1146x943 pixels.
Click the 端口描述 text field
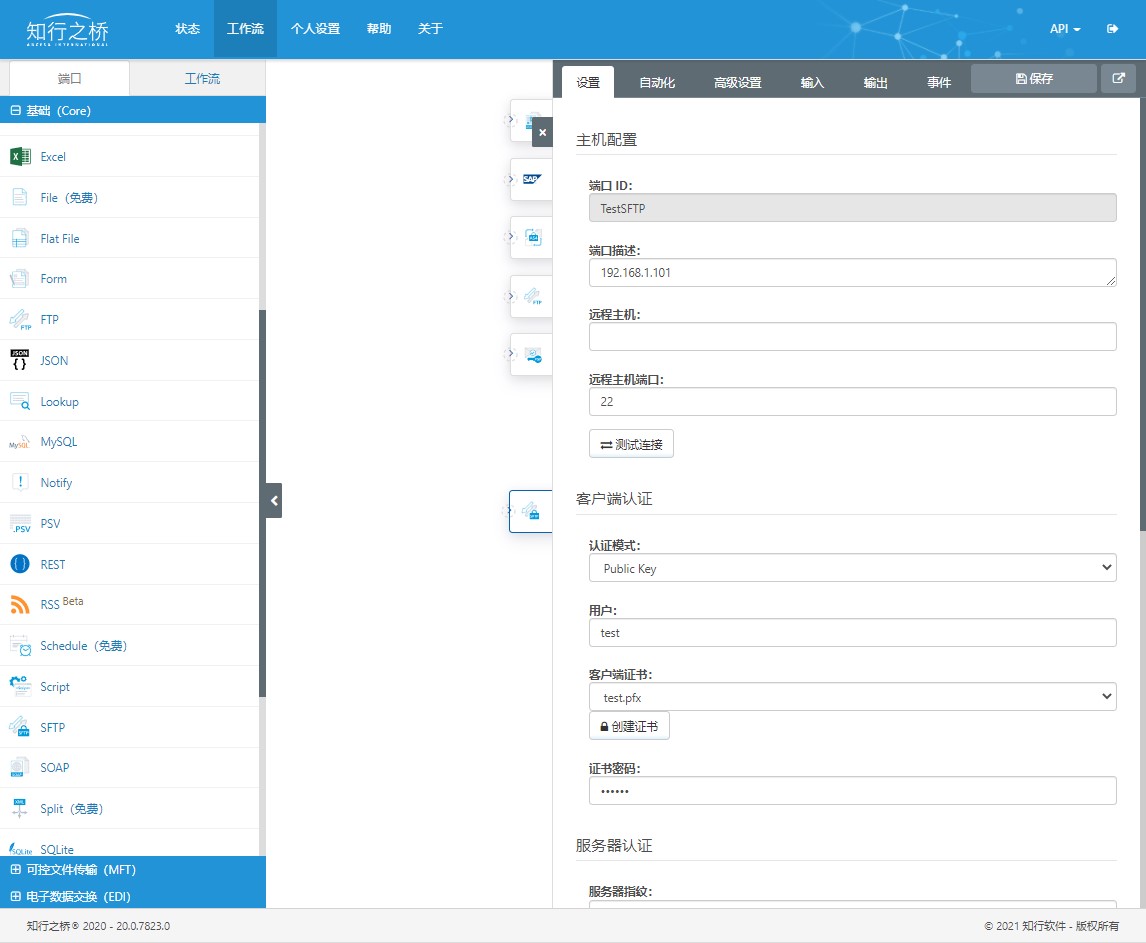pos(852,272)
